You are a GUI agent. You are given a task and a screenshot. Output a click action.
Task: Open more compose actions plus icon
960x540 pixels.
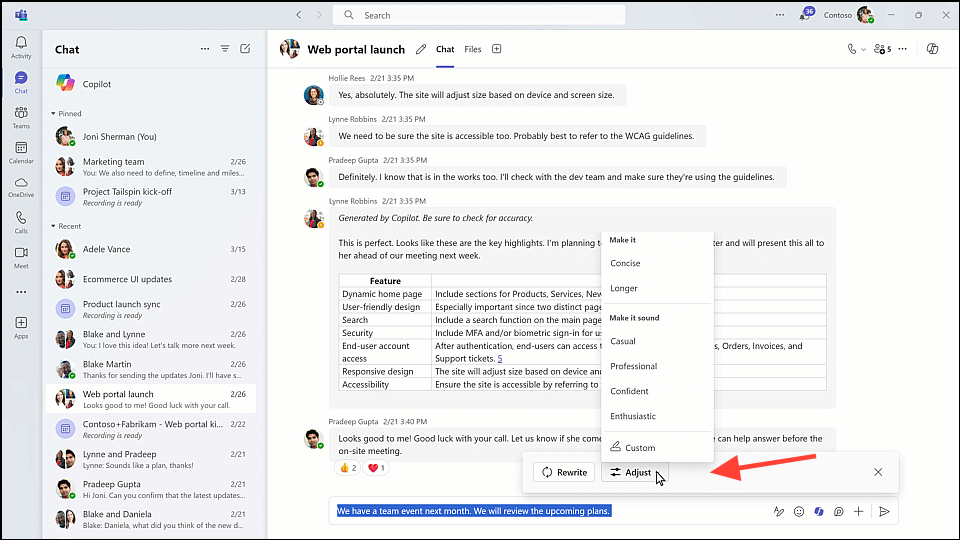858,511
